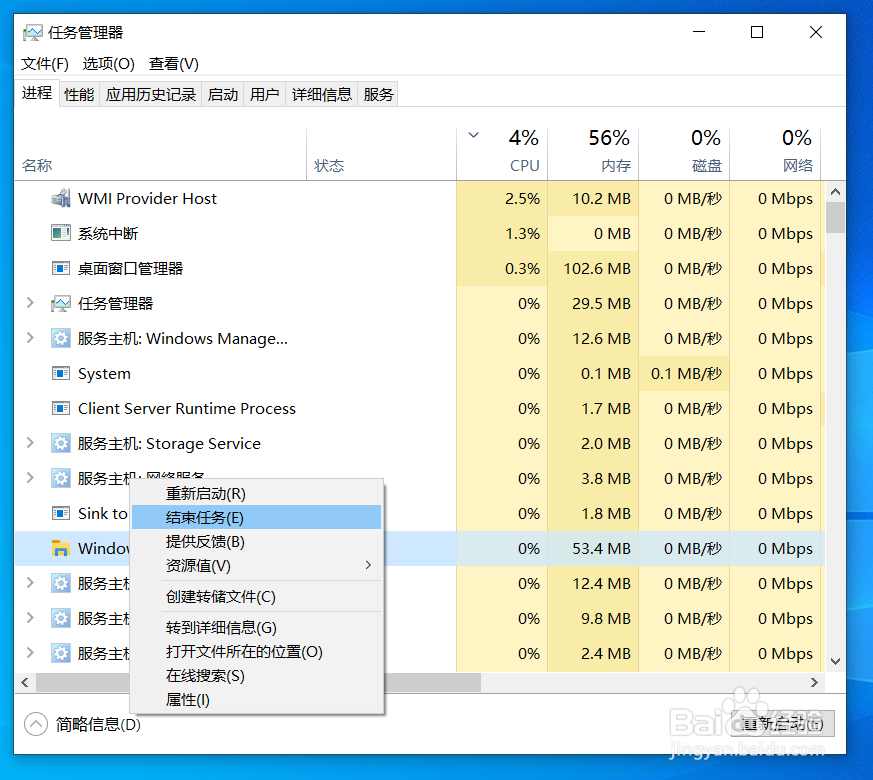Viewport: 873px width, 780px height.
Task: Click the 0.1 MB/秒 disk cell
Action: pos(684,373)
